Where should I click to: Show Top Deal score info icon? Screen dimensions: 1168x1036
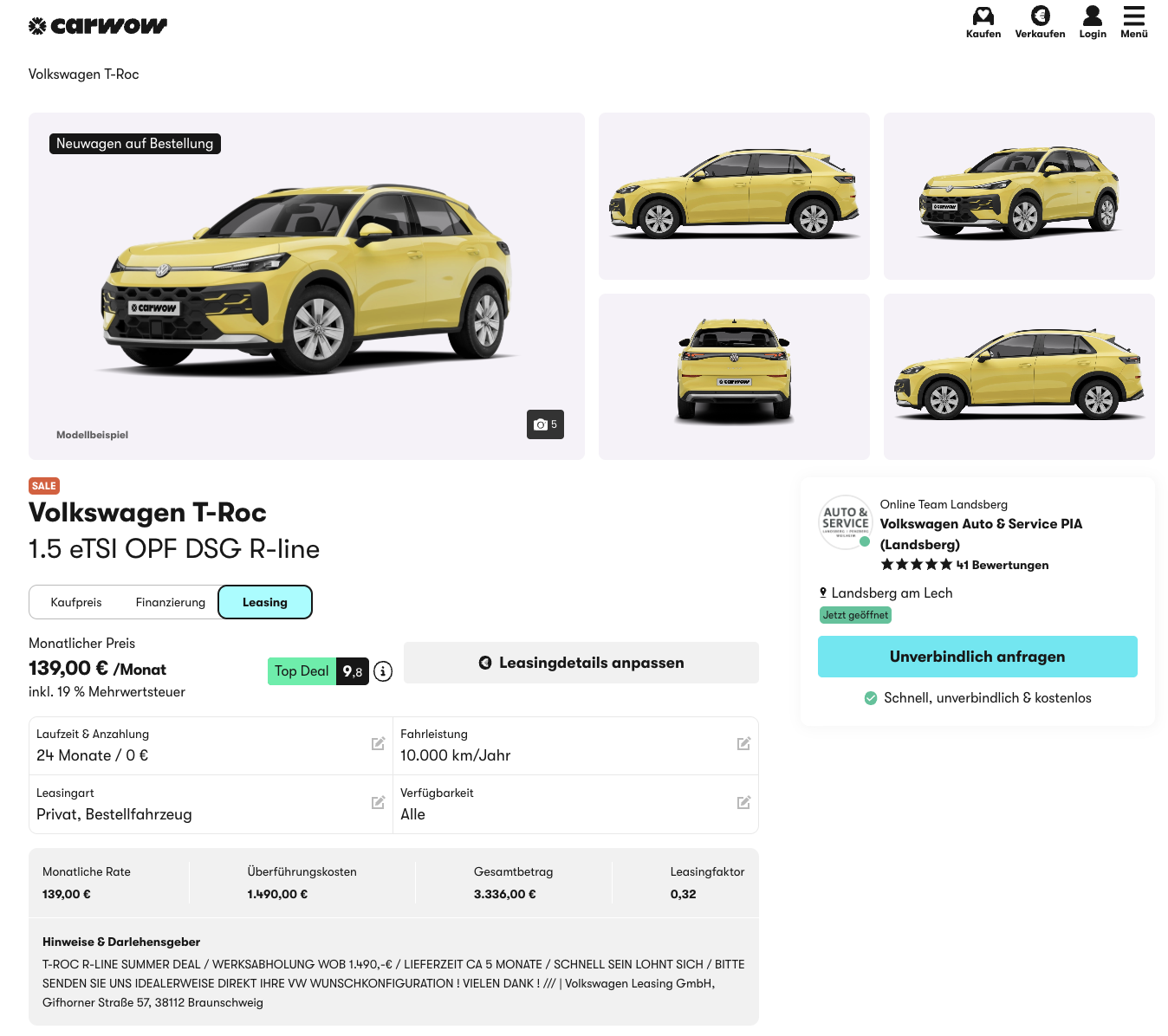[383, 671]
